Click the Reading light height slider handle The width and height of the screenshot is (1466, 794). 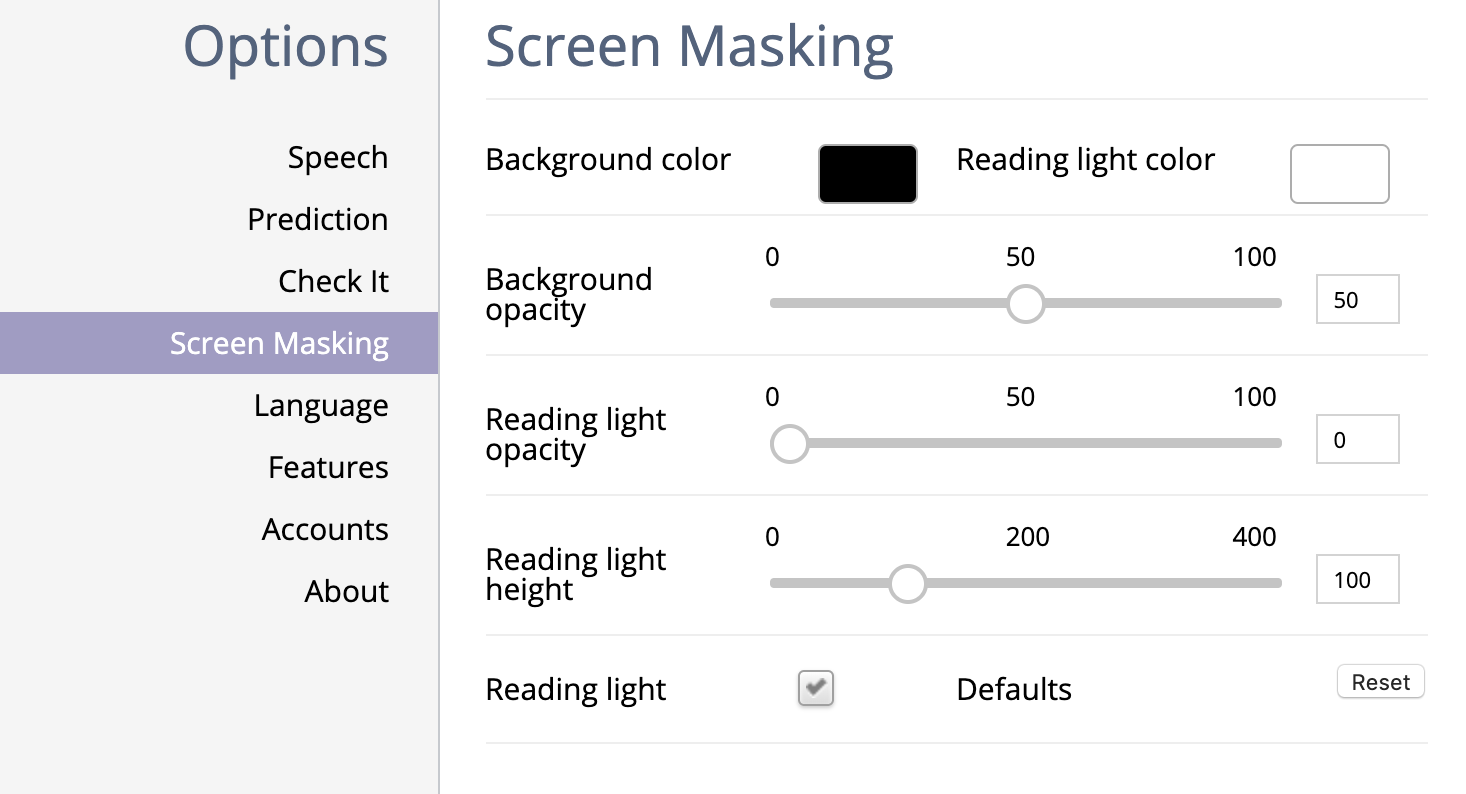[x=907, y=583]
